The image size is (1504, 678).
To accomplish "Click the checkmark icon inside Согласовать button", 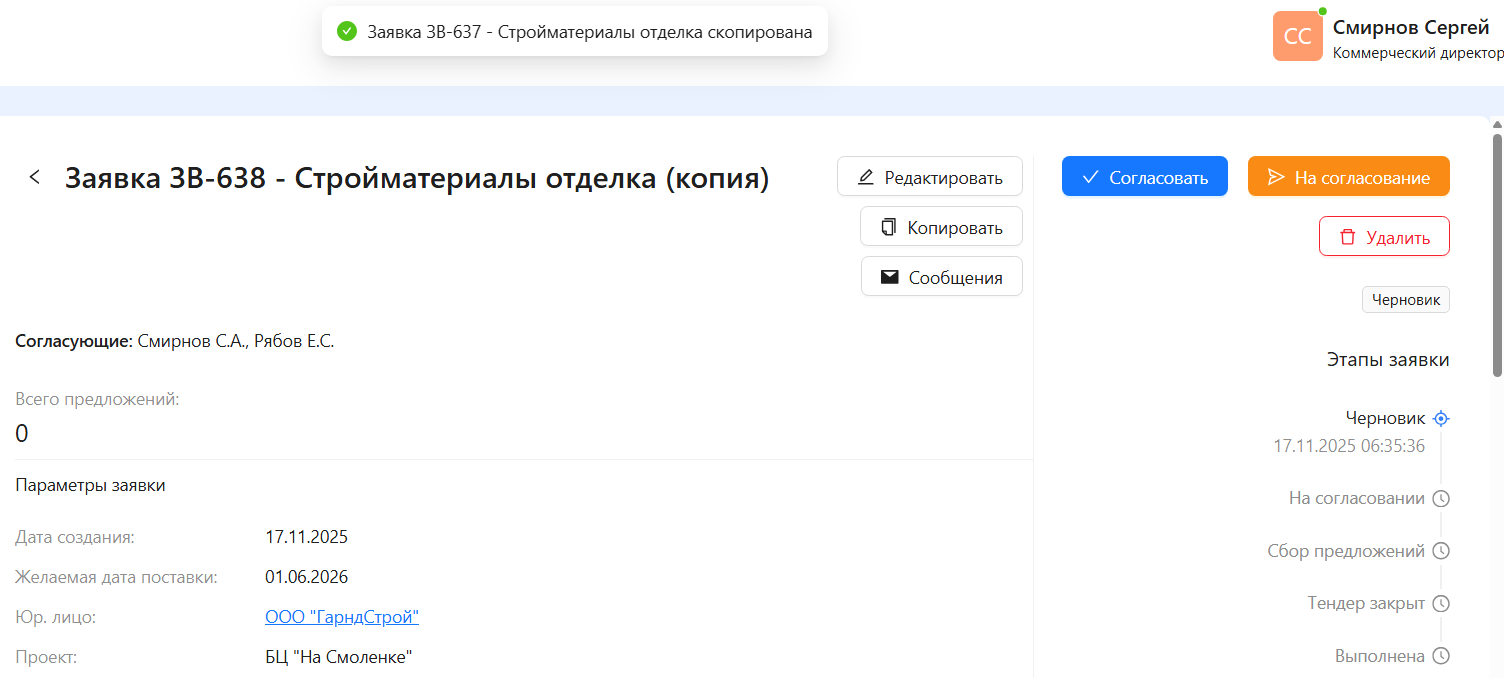I will click(1092, 176).
